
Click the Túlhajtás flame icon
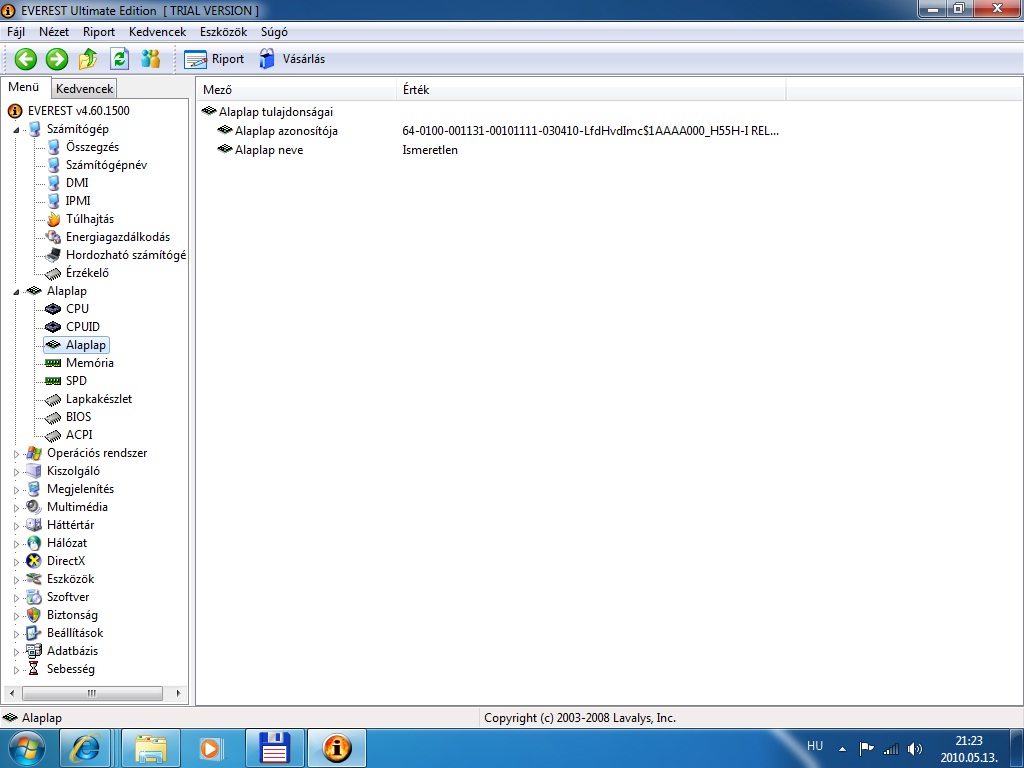(x=54, y=219)
